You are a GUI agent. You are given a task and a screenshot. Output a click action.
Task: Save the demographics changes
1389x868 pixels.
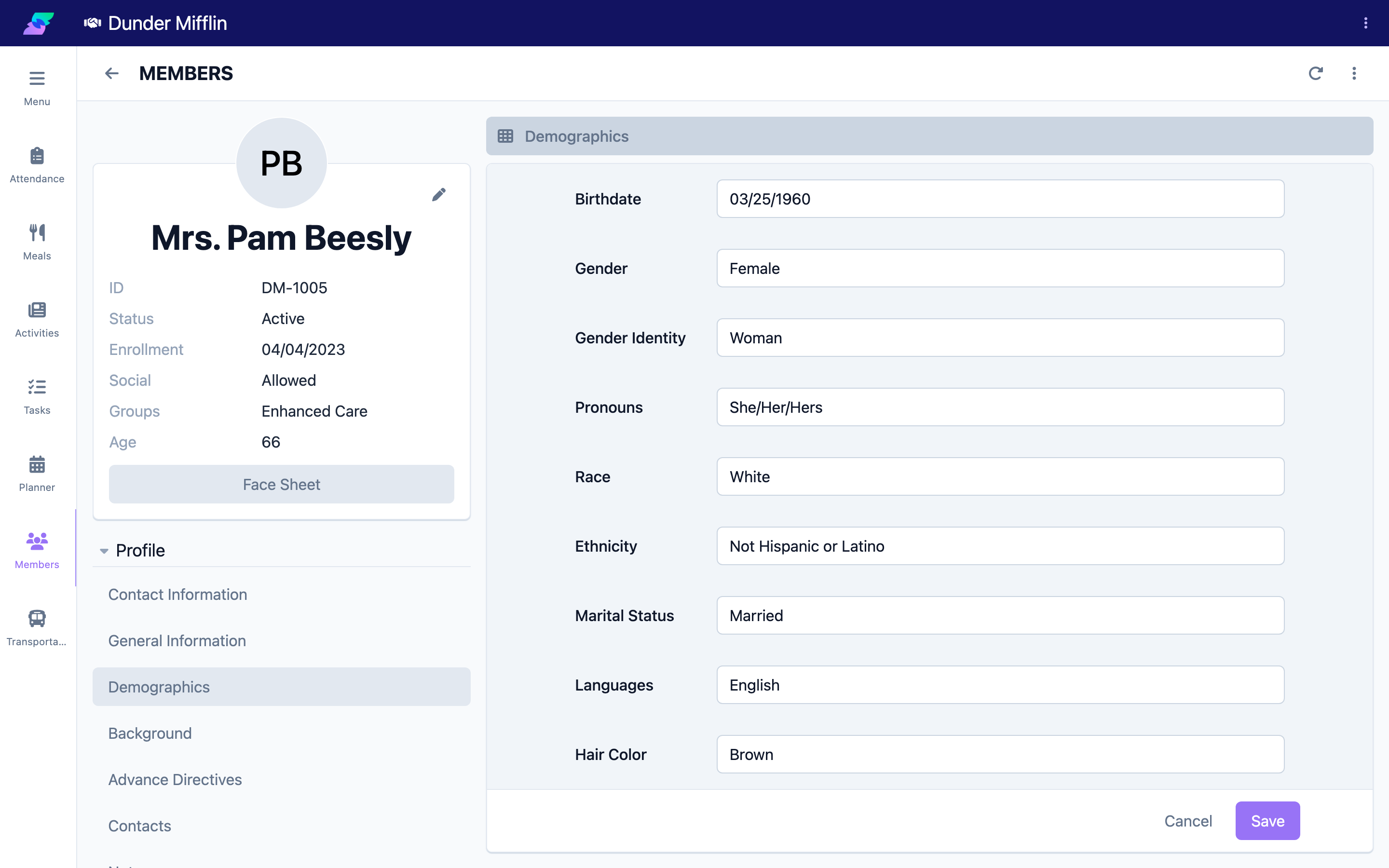[x=1267, y=821]
